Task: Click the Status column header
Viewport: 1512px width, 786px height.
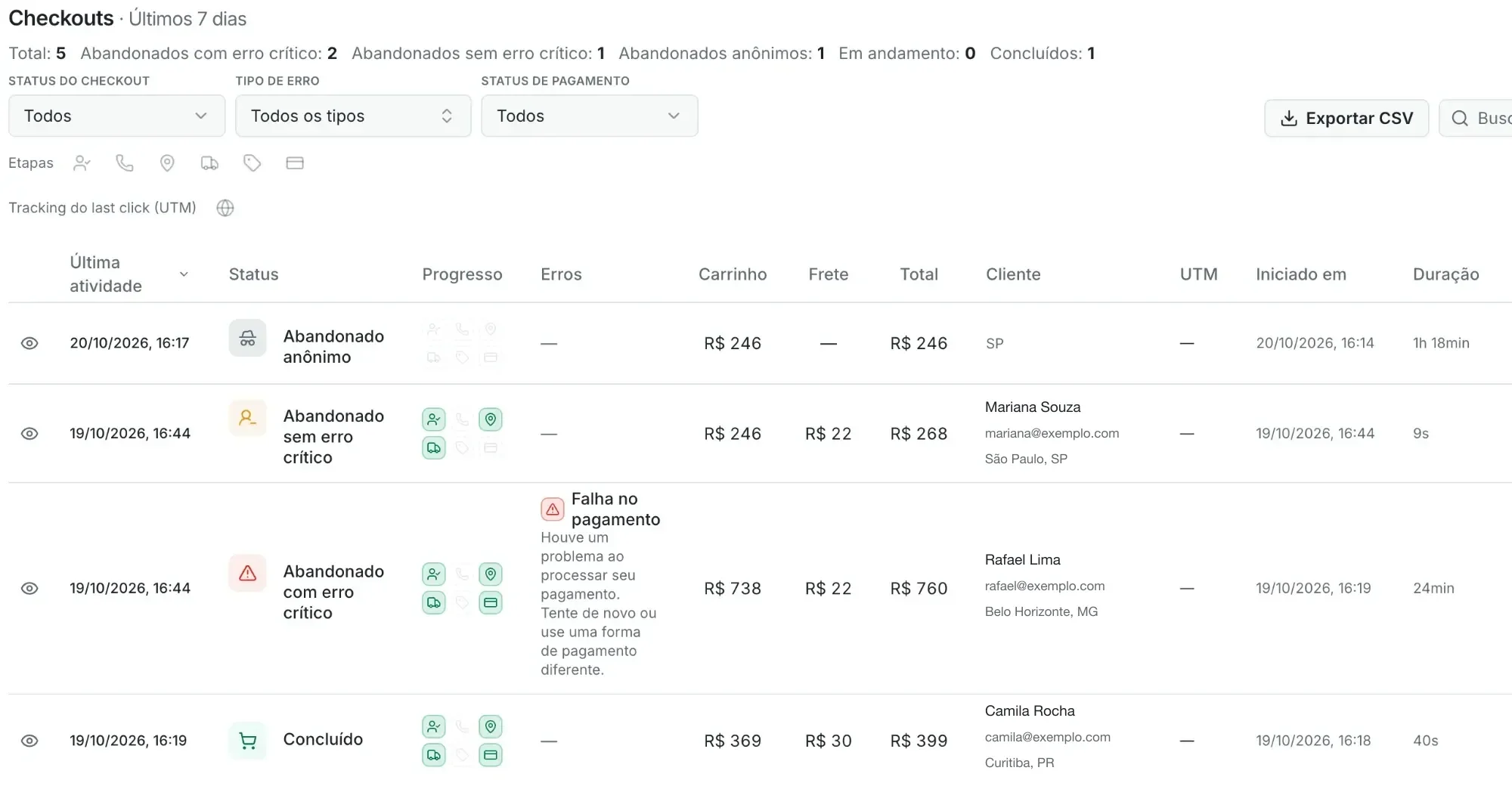Action: [254, 274]
